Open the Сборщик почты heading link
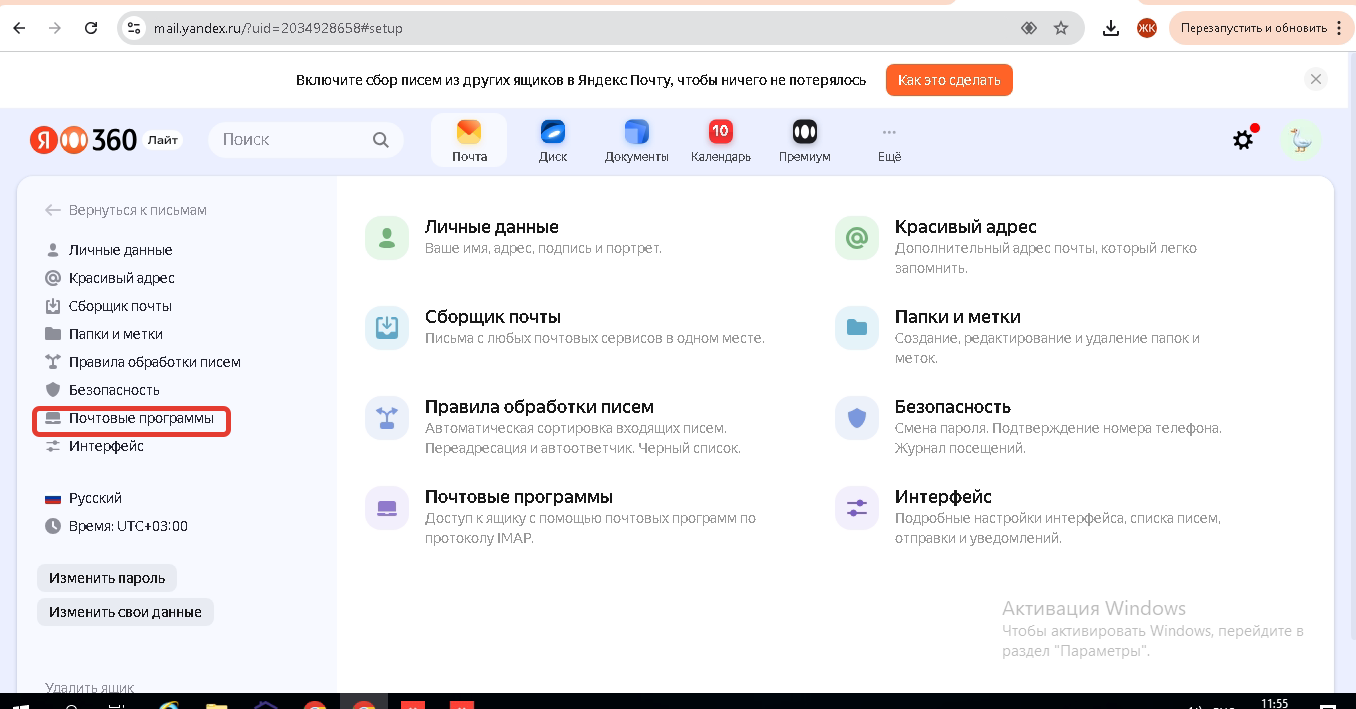The height and width of the screenshot is (709, 1356). click(x=493, y=317)
